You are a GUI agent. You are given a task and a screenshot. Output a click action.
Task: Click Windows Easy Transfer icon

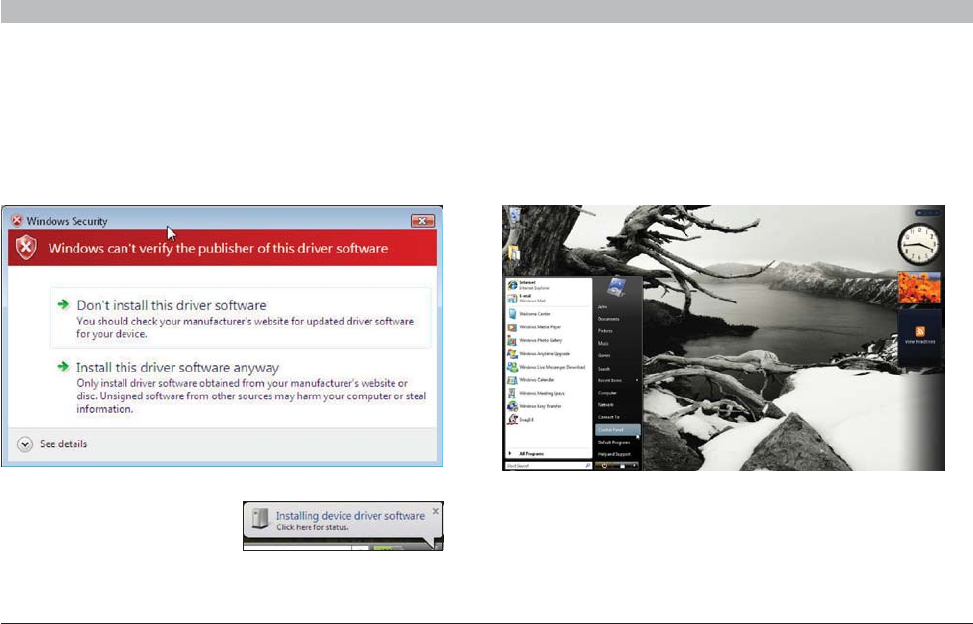click(513, 407)
